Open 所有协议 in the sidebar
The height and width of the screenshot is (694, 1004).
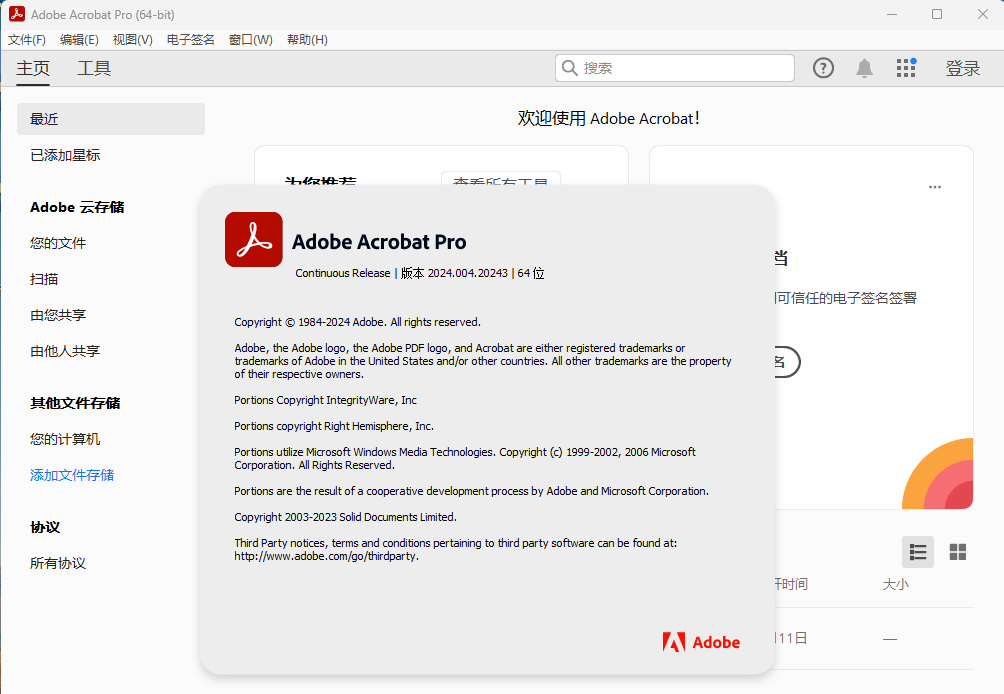[58, 563]
